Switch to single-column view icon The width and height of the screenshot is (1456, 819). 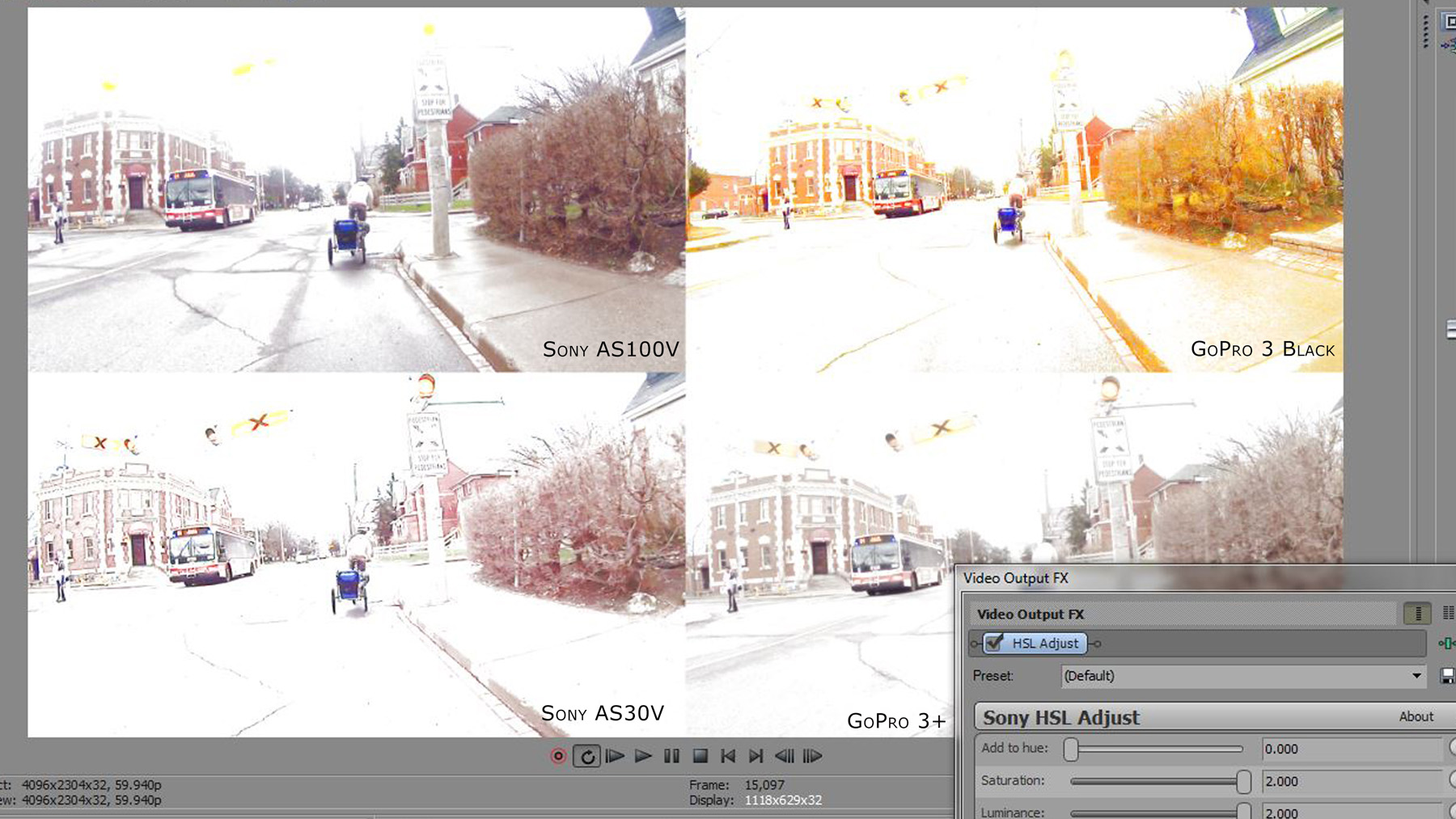(x=1417, y=614)
